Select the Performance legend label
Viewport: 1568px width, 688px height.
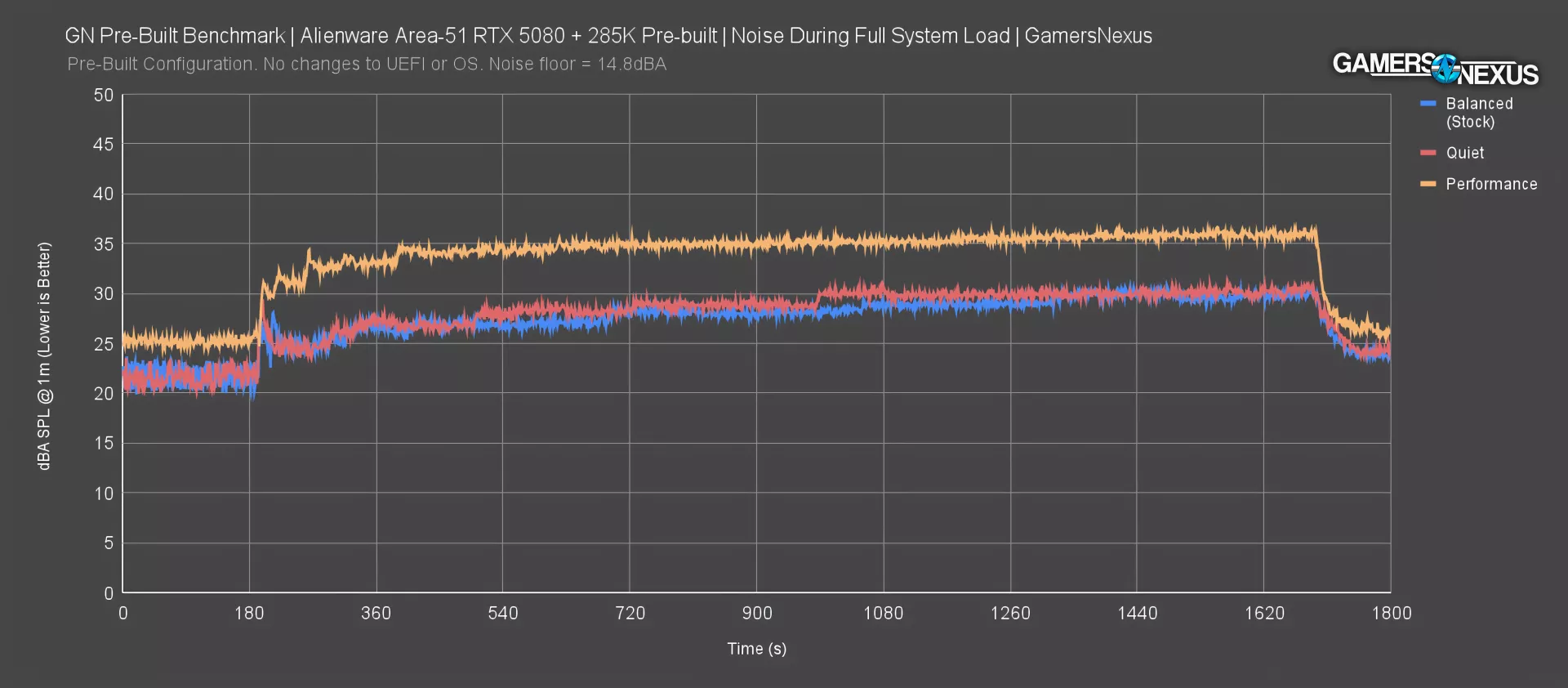(1491, 184)
